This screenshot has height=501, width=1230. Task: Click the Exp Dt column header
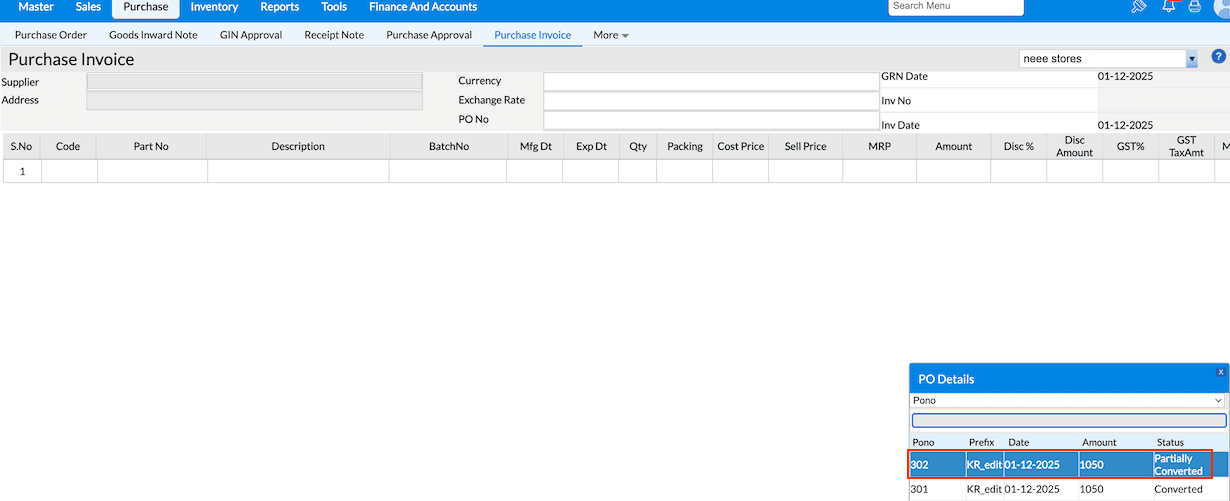pos(591,146)
